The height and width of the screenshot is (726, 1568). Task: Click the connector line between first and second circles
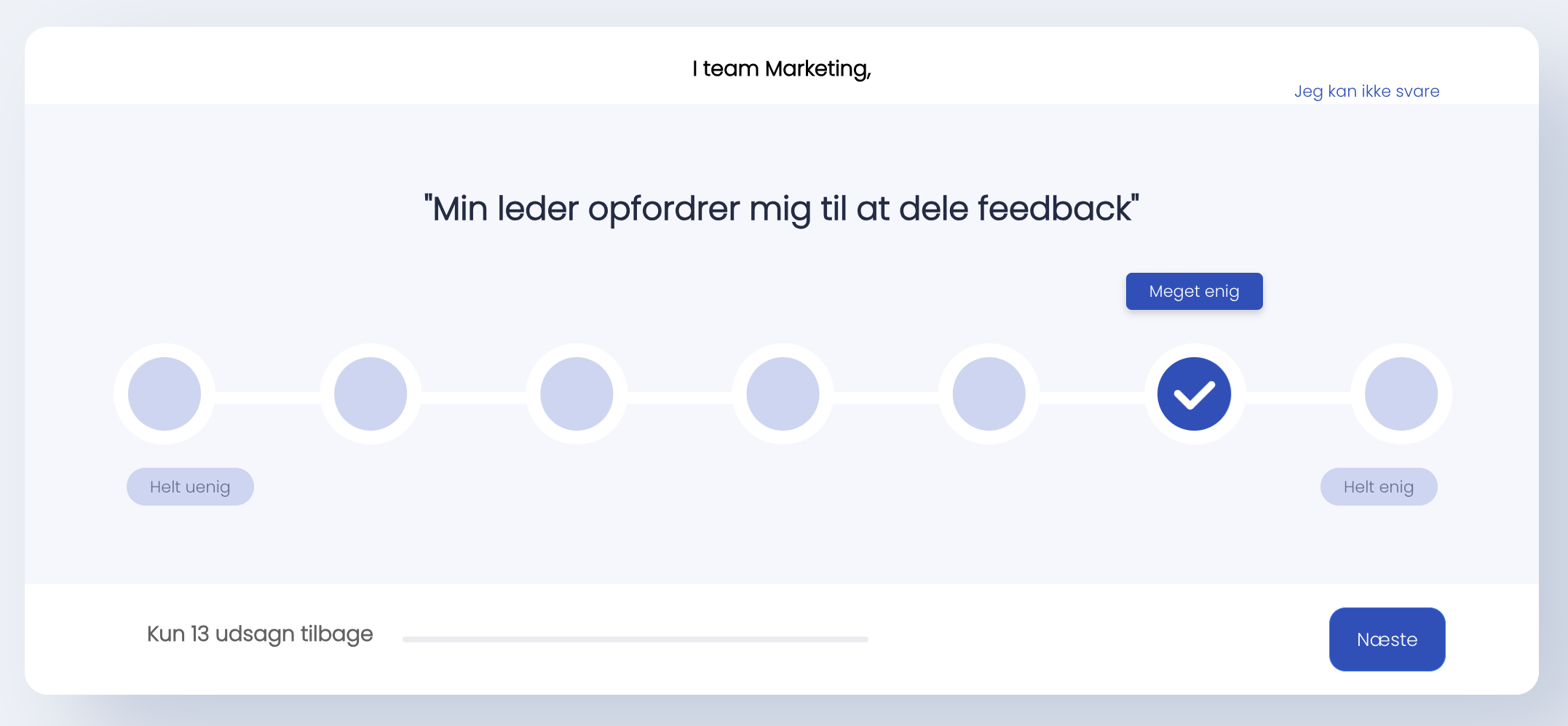267,397
